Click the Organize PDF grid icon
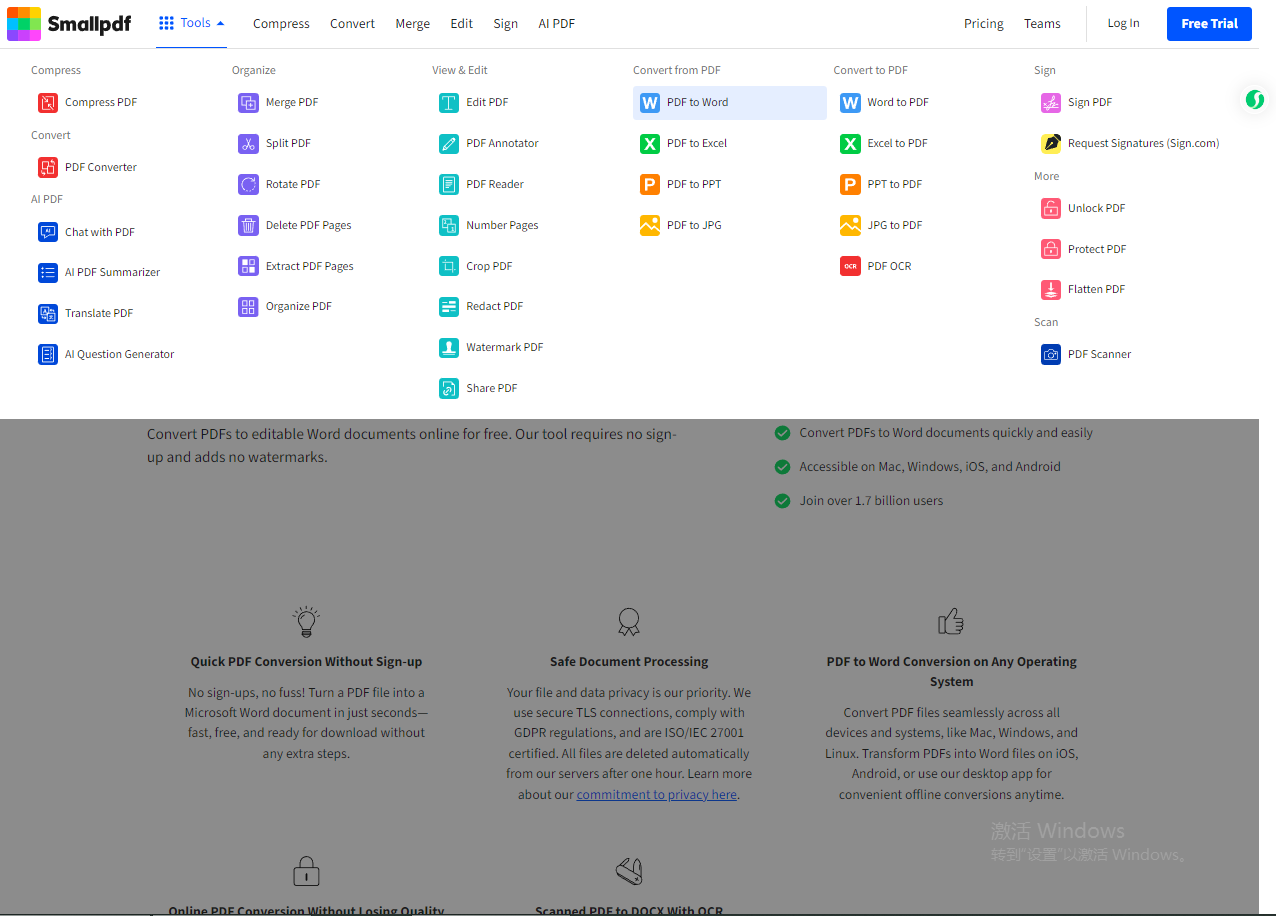Viewport: 1276px width, 916px height. tap(248, 307)
